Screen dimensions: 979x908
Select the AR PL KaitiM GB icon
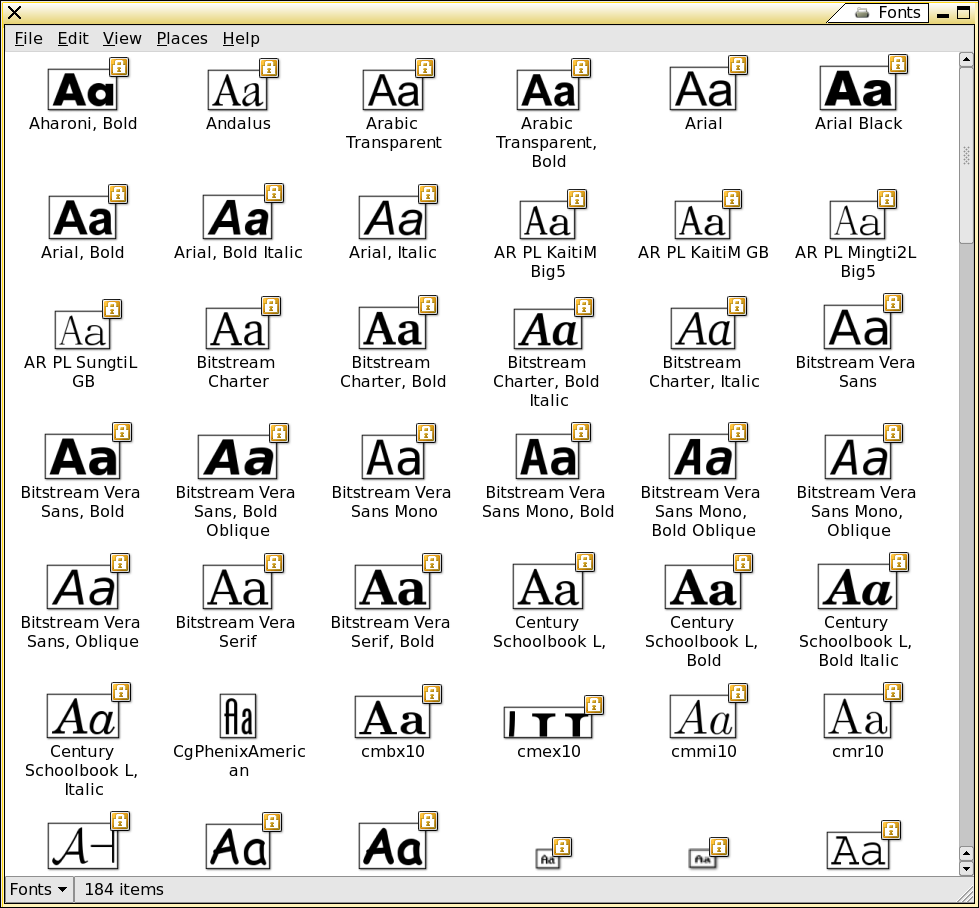pos(702,220)
